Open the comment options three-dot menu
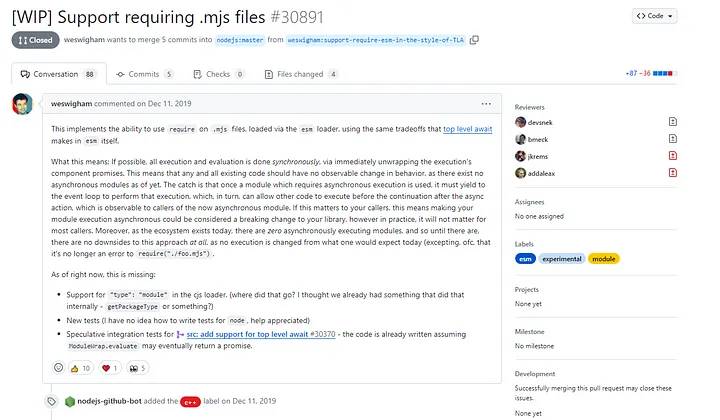720x420 pixels. (x=486, y=104)
